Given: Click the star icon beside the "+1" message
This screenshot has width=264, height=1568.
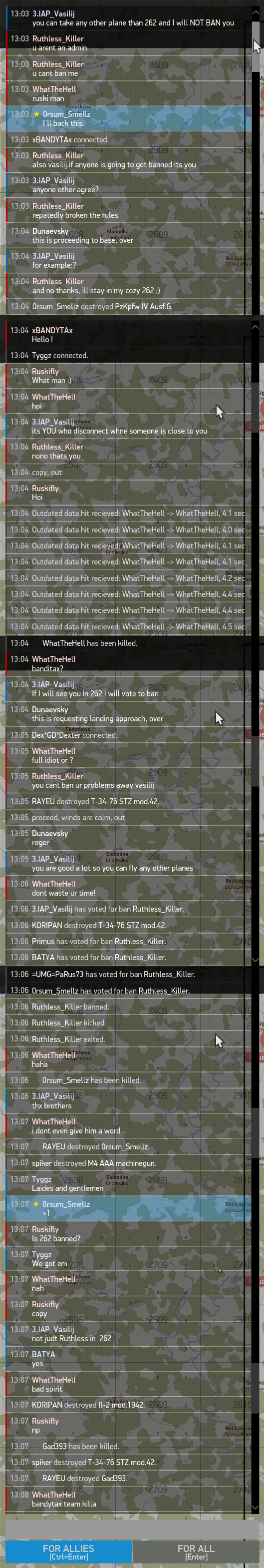Looking at the screenshot, I should pos(36,1204).
